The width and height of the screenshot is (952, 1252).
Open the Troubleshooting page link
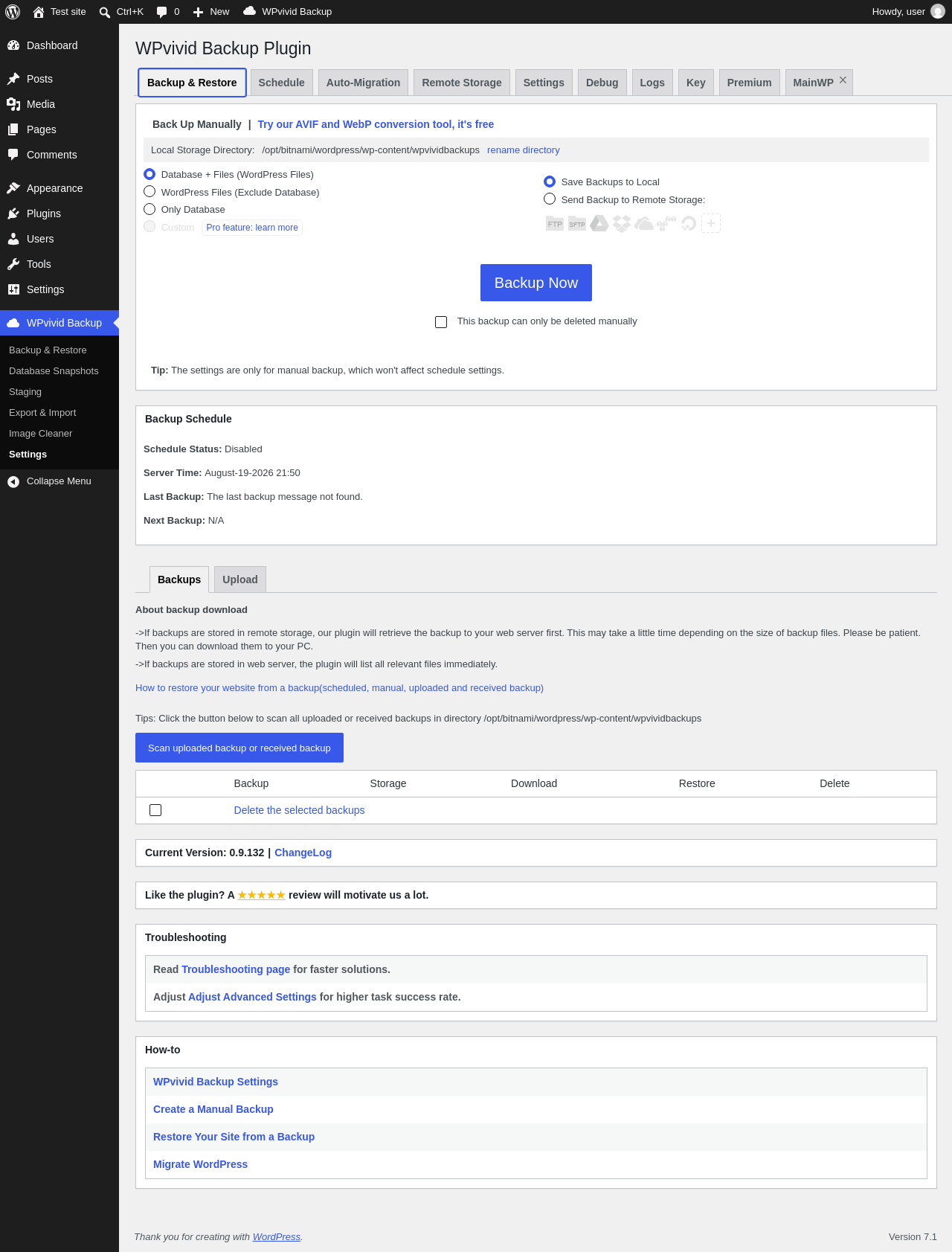point(236,969)
